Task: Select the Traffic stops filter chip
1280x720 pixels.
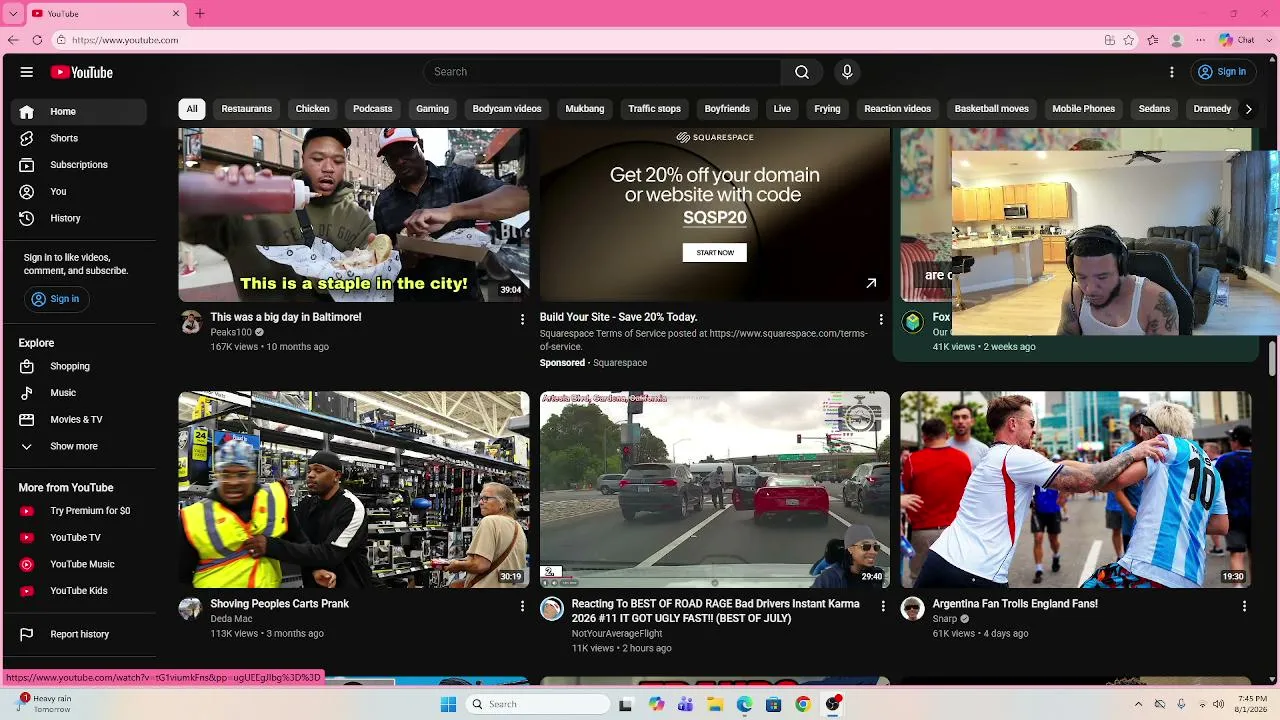Action: (655, 109)
